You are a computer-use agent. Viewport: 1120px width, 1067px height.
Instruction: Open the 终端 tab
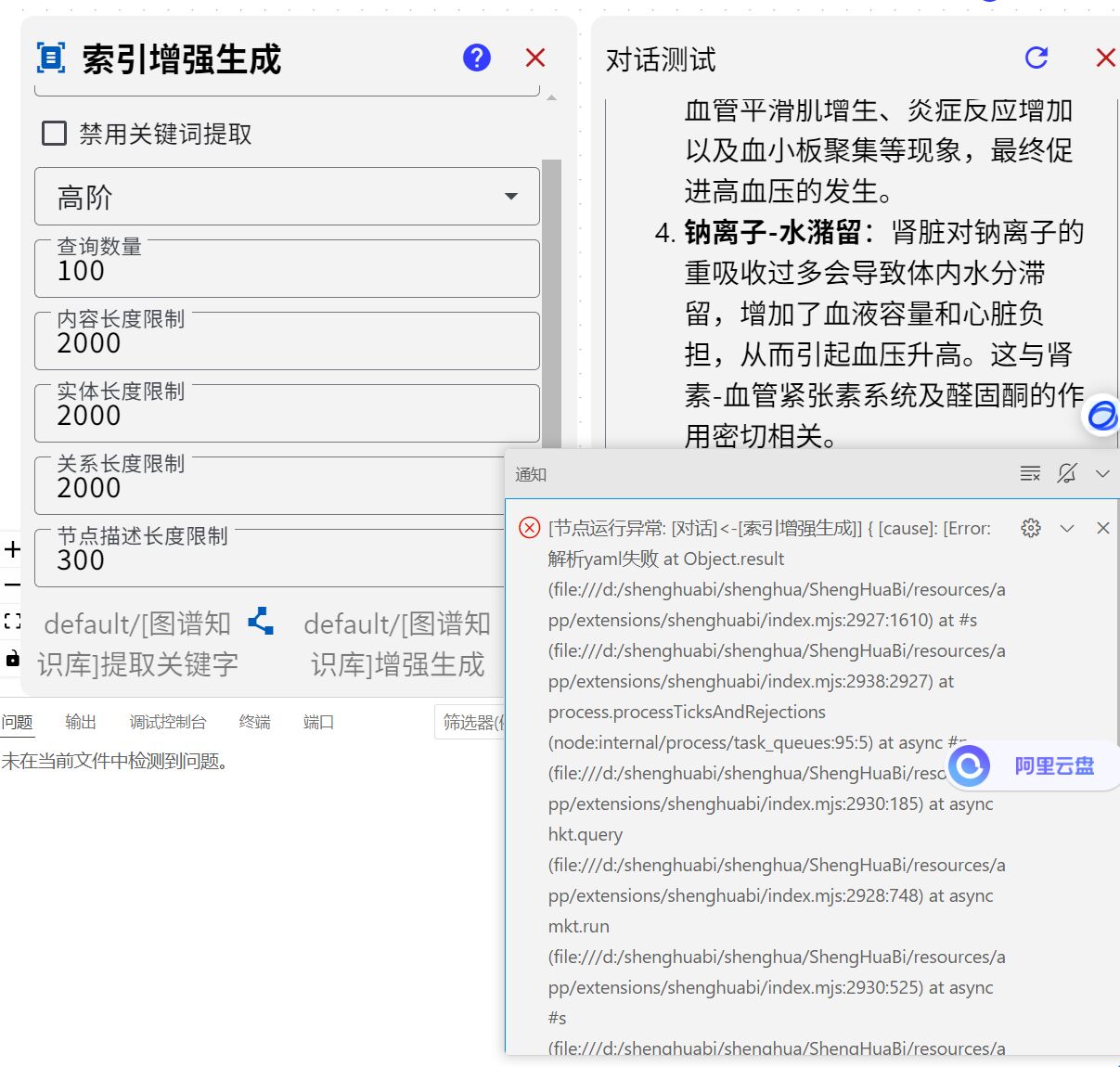[254, 722]
